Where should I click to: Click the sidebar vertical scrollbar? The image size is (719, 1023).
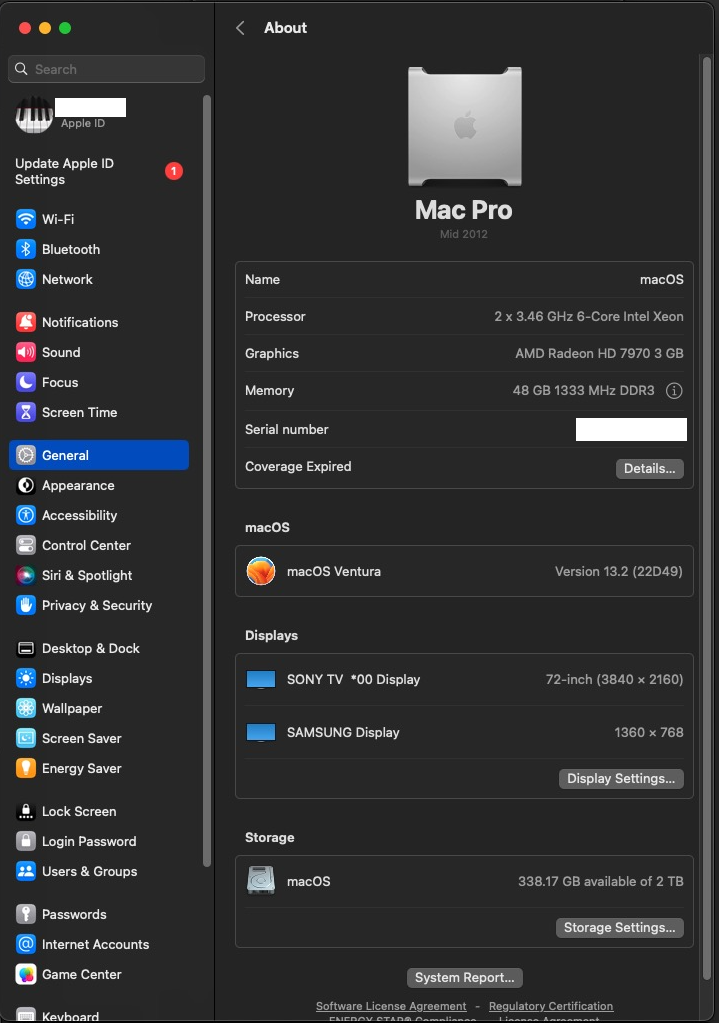tap(207, 481)
